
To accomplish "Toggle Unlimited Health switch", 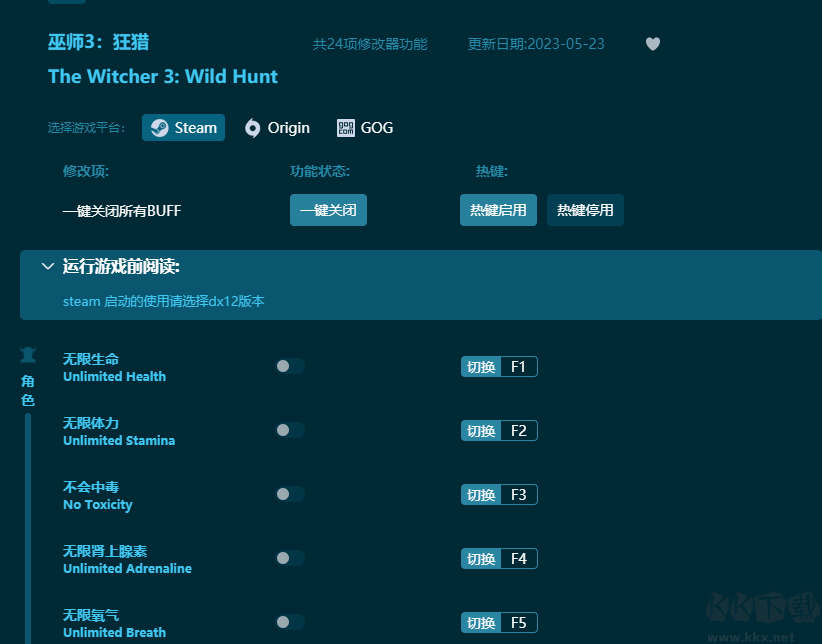I will [x=290, y=366].
